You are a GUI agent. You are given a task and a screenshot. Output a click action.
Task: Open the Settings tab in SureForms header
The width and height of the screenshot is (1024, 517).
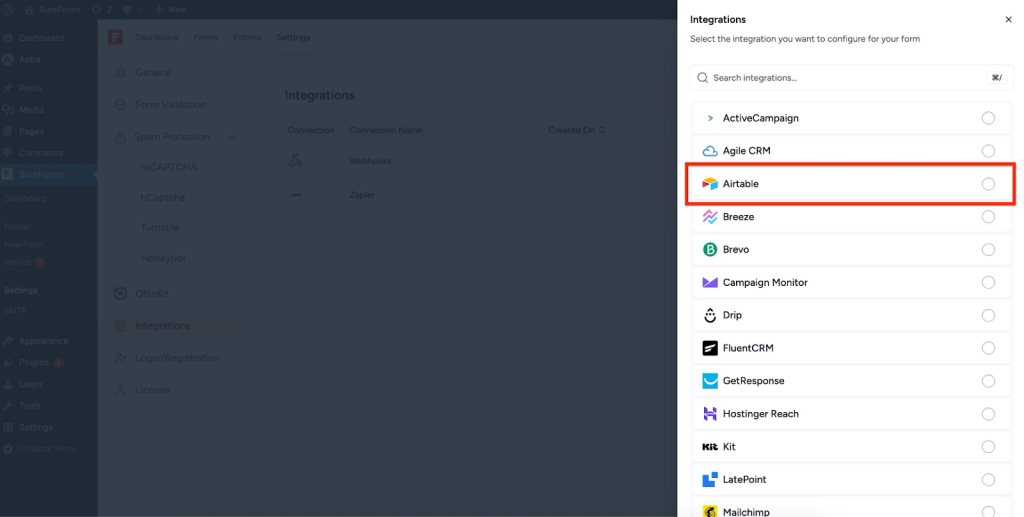coord(293,37)
